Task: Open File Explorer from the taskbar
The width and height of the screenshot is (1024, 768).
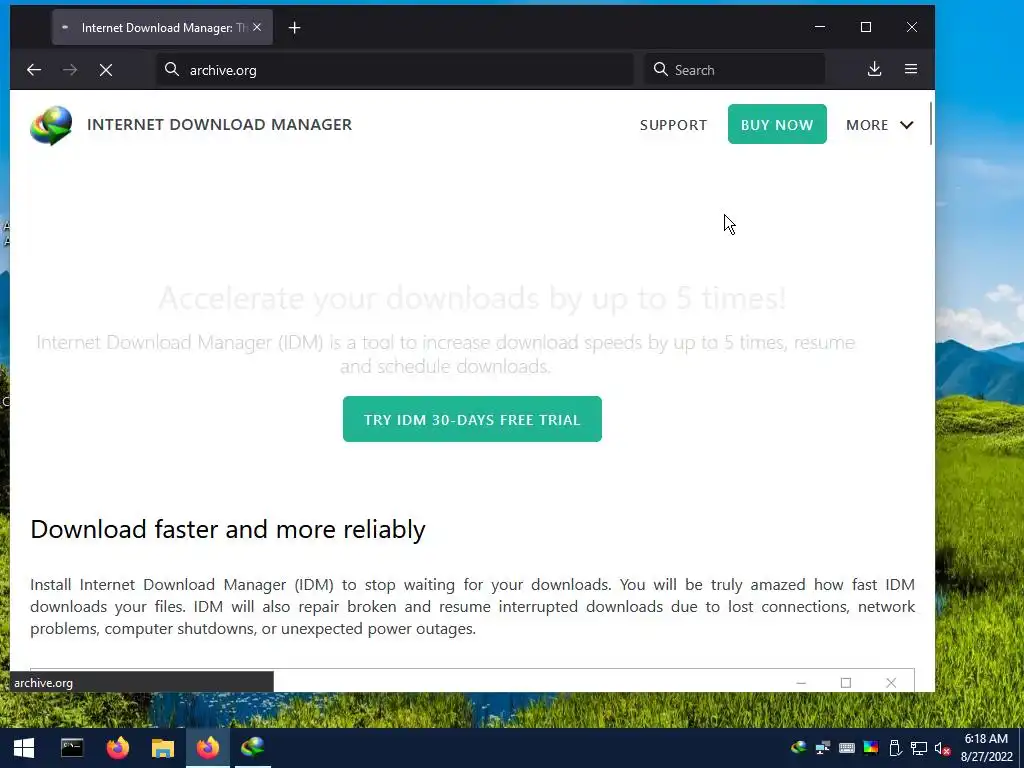Action: [163, 748]
